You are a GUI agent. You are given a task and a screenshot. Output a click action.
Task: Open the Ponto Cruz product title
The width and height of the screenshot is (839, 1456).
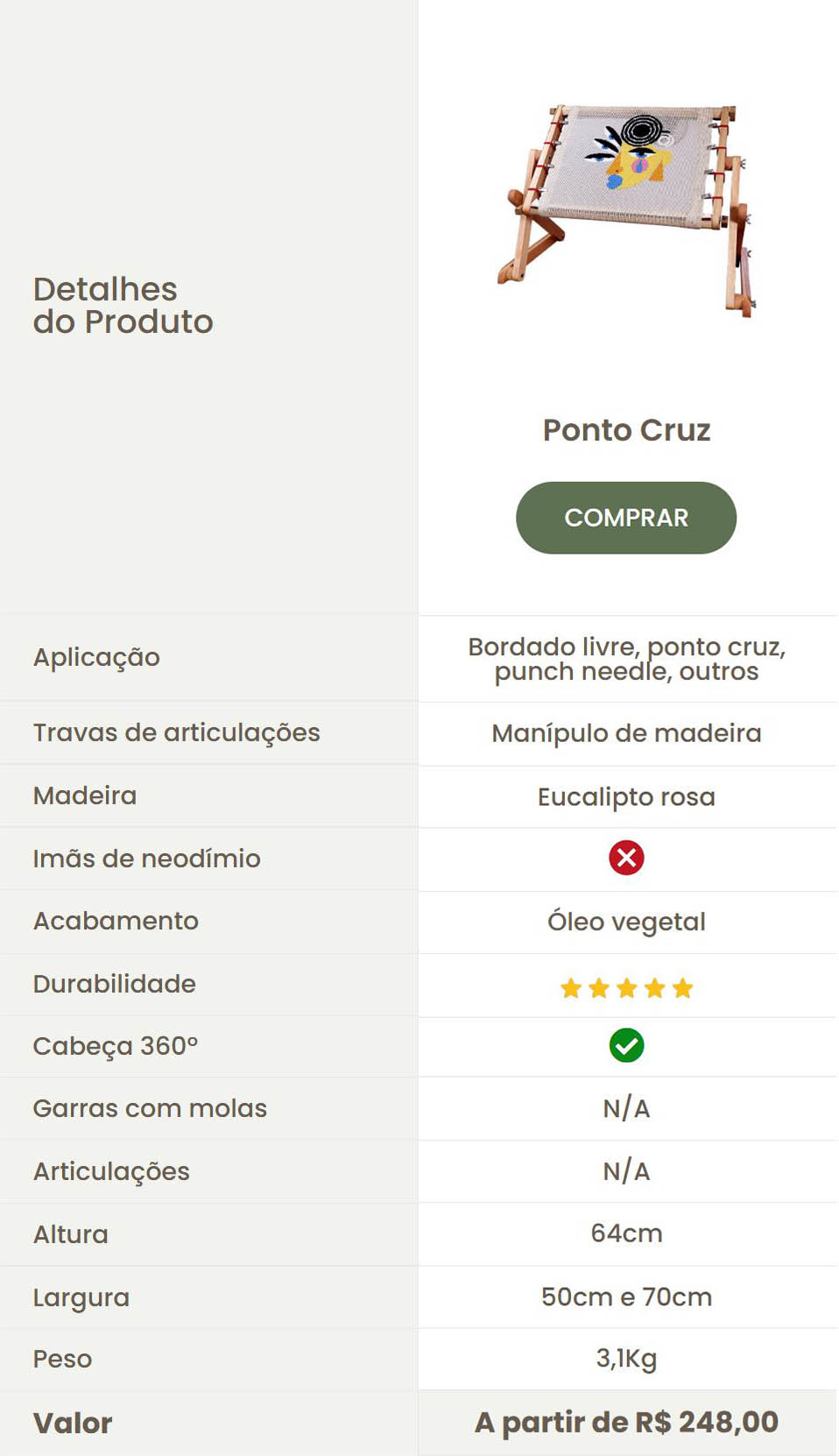coord(626,430)
